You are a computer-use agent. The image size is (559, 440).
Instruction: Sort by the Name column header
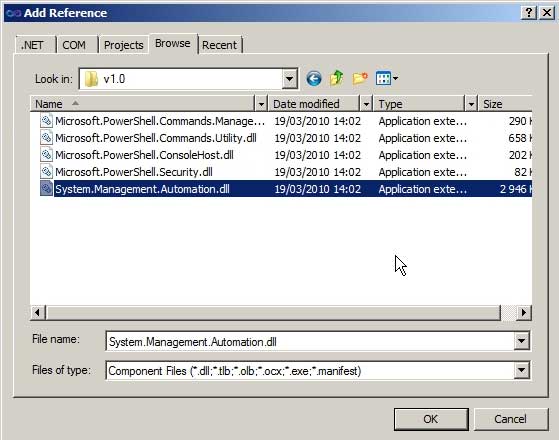(x=143, y=104)
